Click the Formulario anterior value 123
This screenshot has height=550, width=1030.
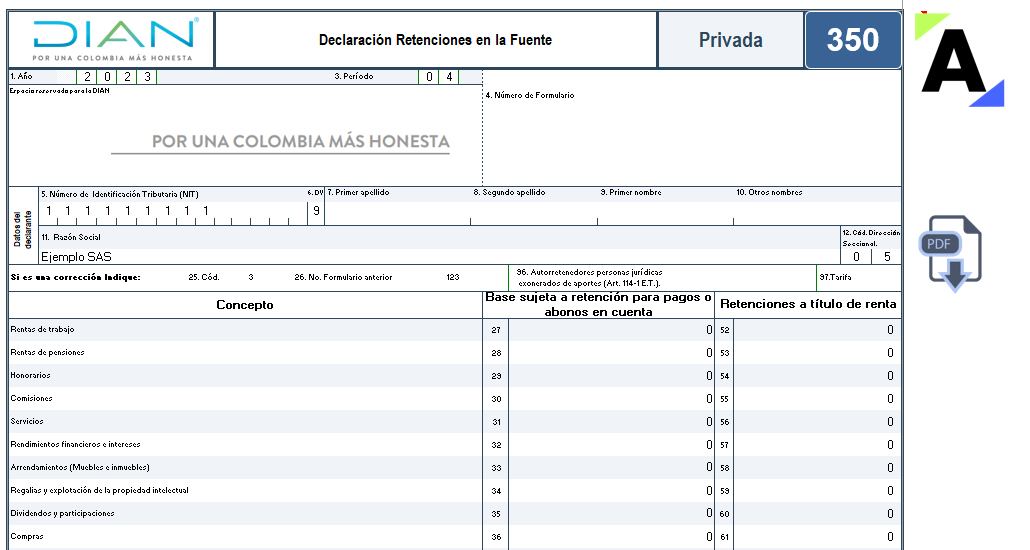click(453, 277)
